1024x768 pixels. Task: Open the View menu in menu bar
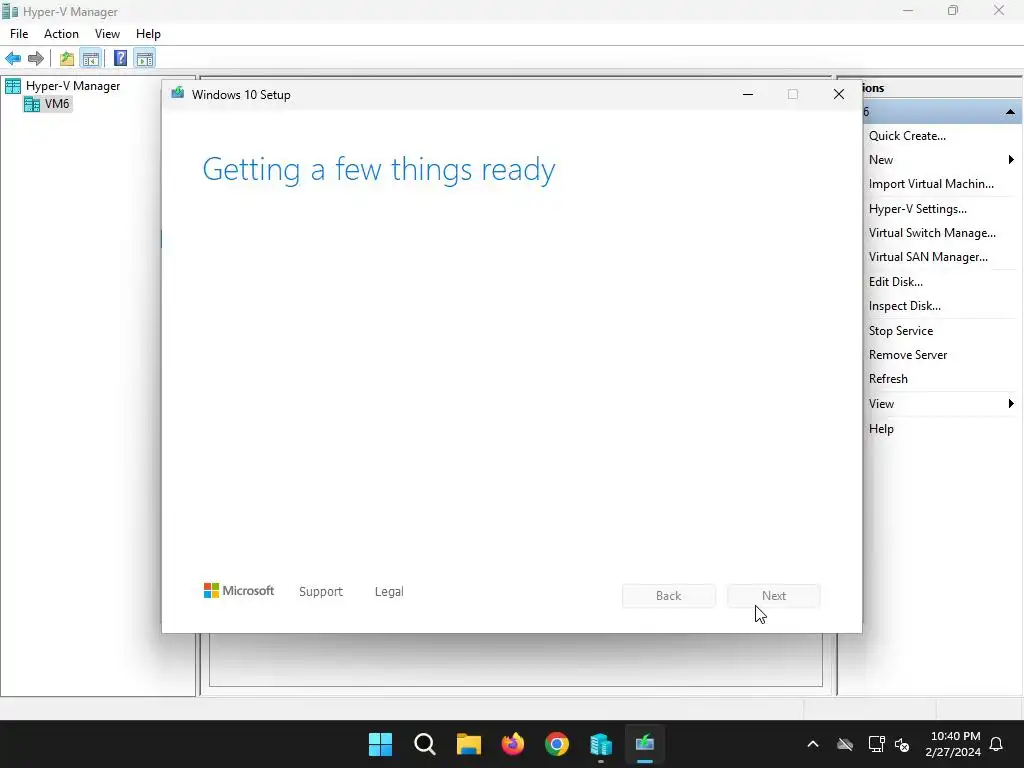pyautogui.click(x=107, y=34)
